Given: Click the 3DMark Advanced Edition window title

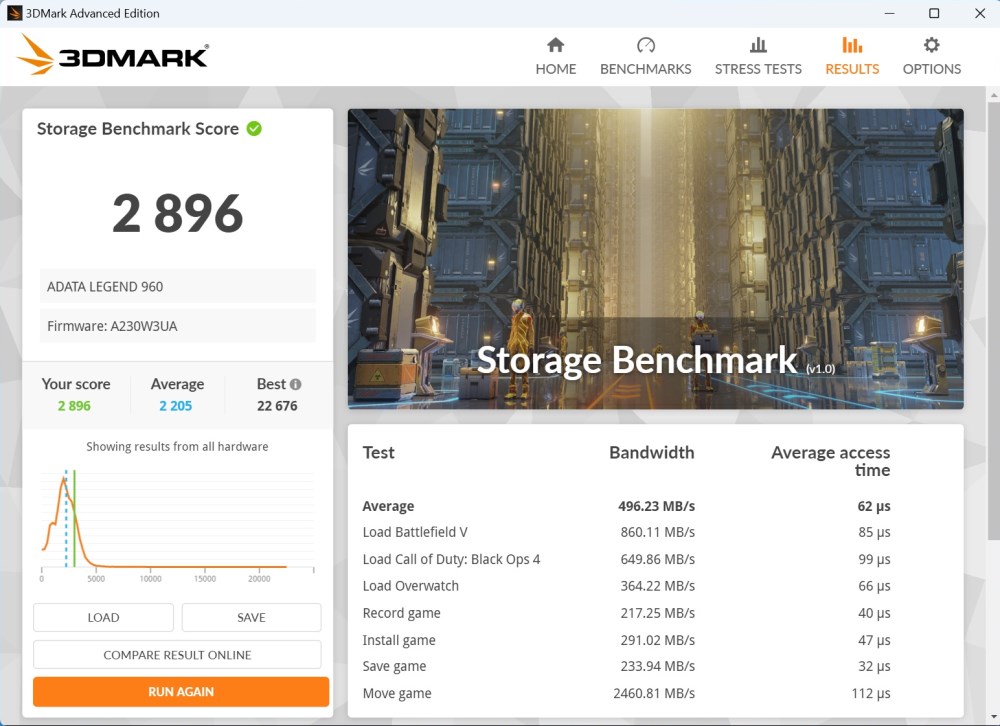Looking at the screenshot, I should coord(92,13).
